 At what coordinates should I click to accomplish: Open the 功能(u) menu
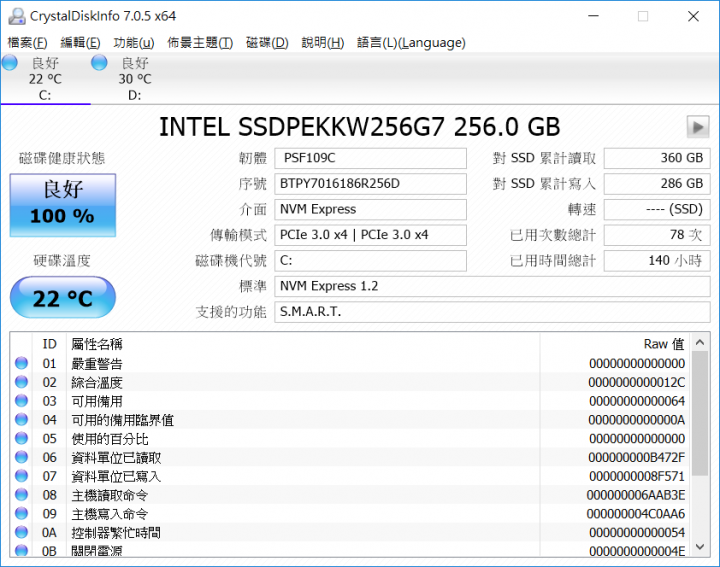(134, 43)
